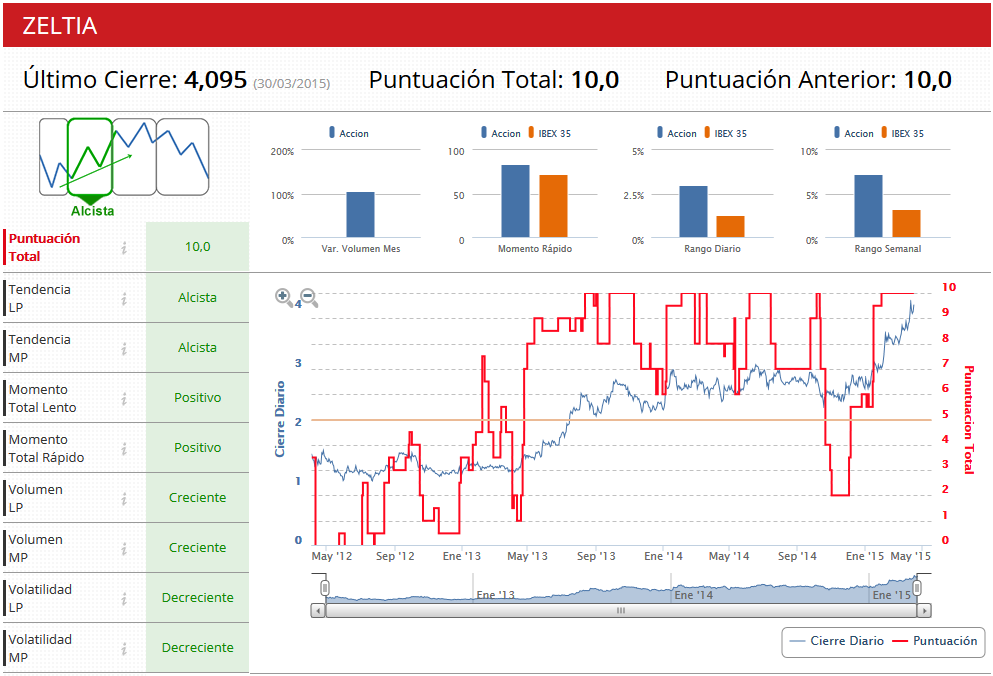Click the Creciente value for Volumen MP

[x=198, y=547]
